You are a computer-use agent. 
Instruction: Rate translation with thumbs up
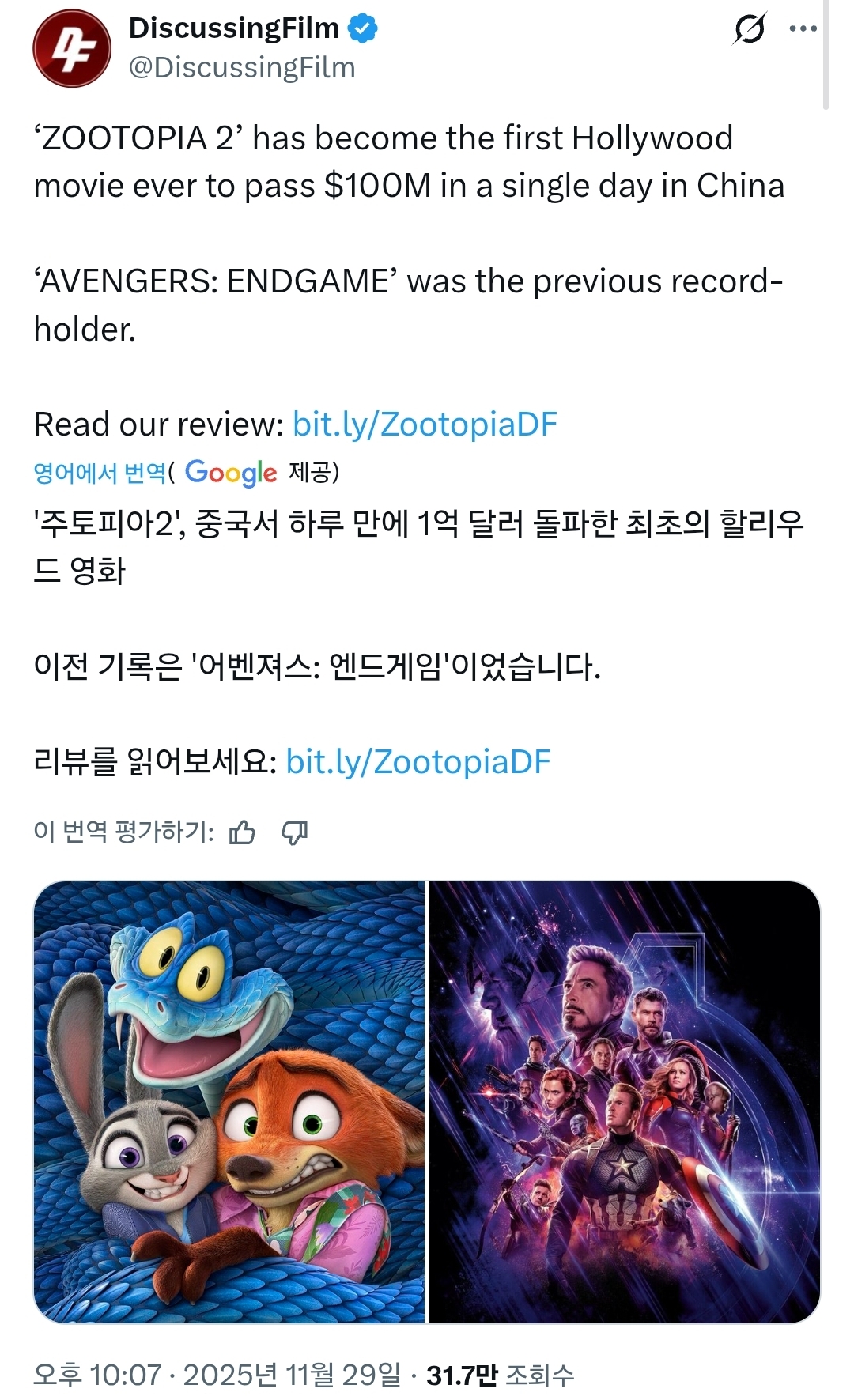pyautogui.click(x=242, y=832)
